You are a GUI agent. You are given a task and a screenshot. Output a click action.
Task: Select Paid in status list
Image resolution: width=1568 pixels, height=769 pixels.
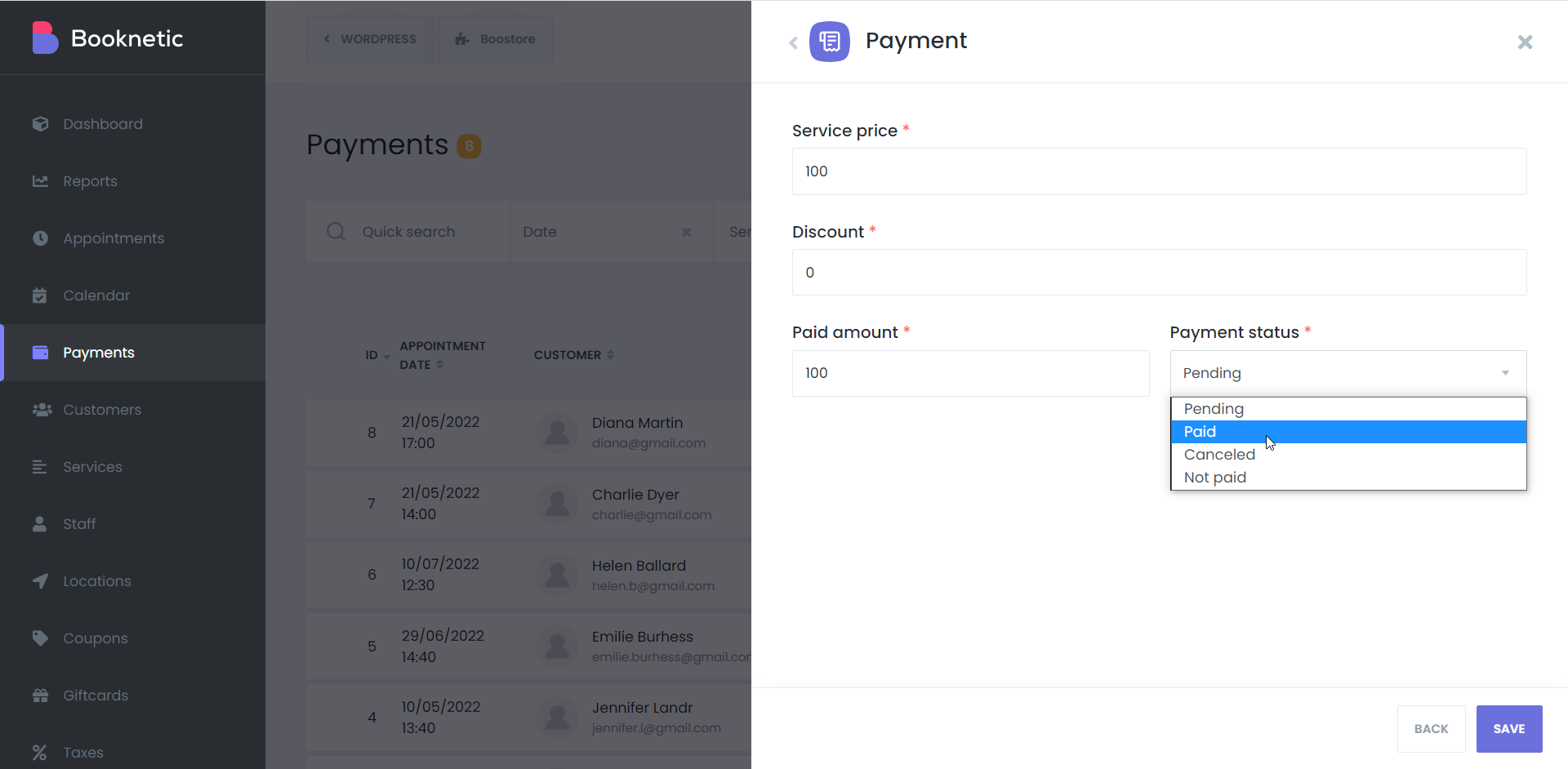(x=1348, y=432)
